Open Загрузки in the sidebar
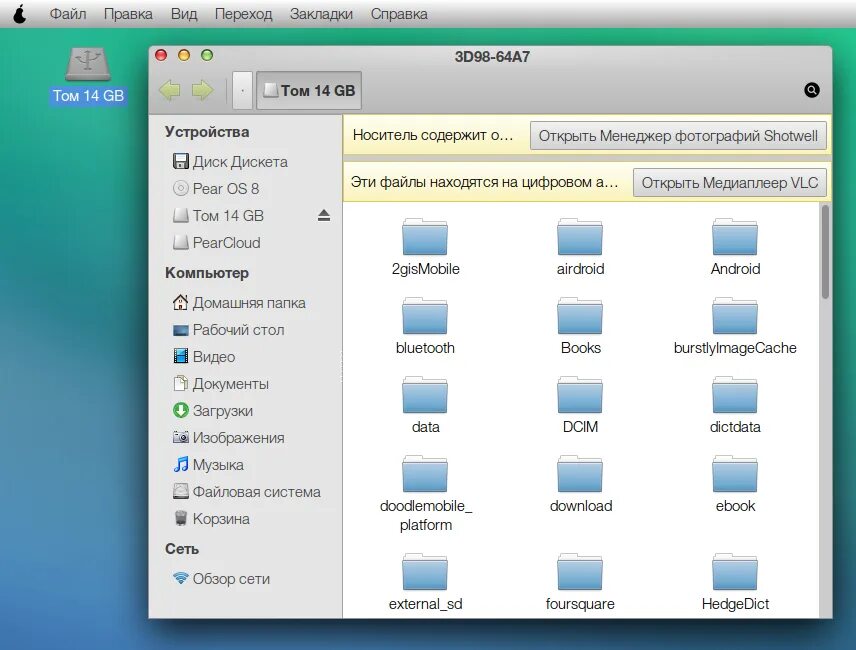 212,410
